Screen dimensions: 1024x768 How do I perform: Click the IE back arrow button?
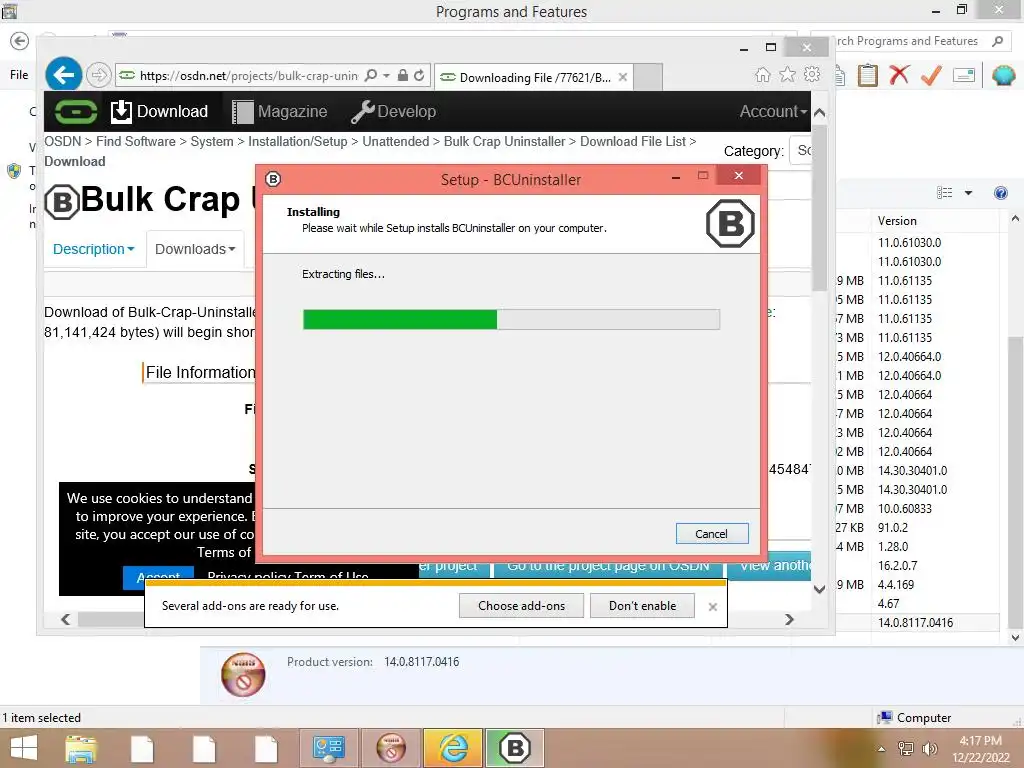63,76
